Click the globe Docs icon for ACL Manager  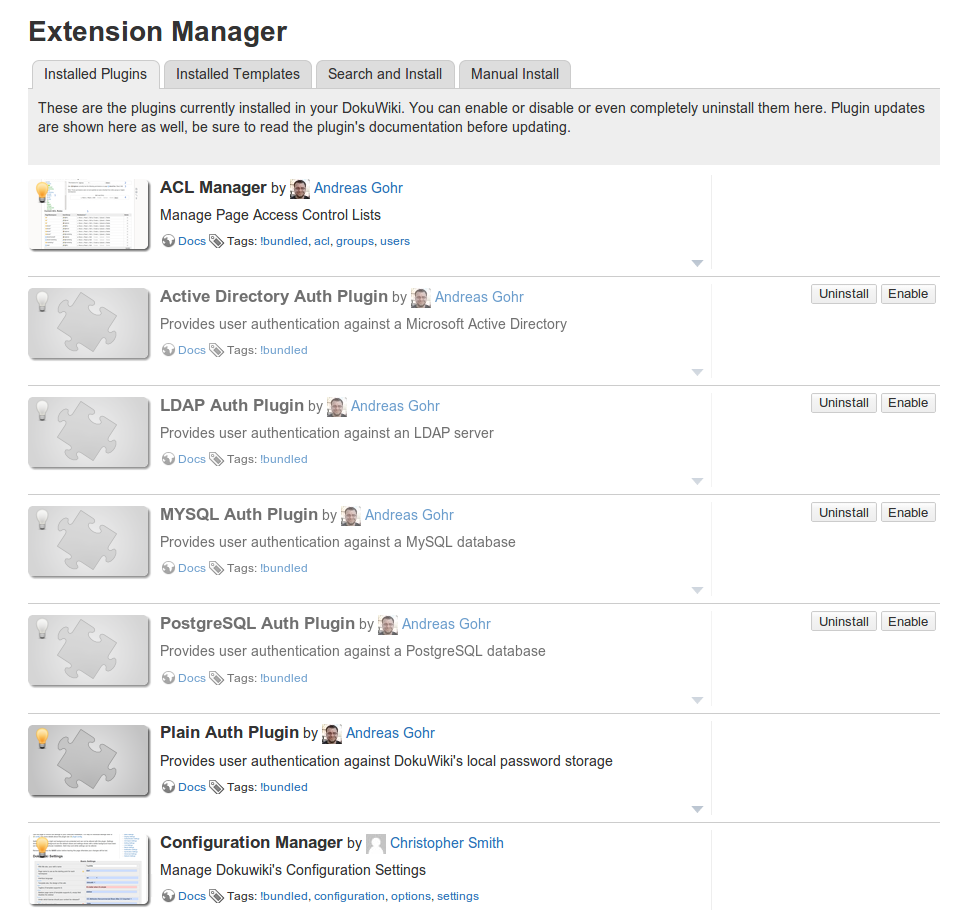[168, 241]
